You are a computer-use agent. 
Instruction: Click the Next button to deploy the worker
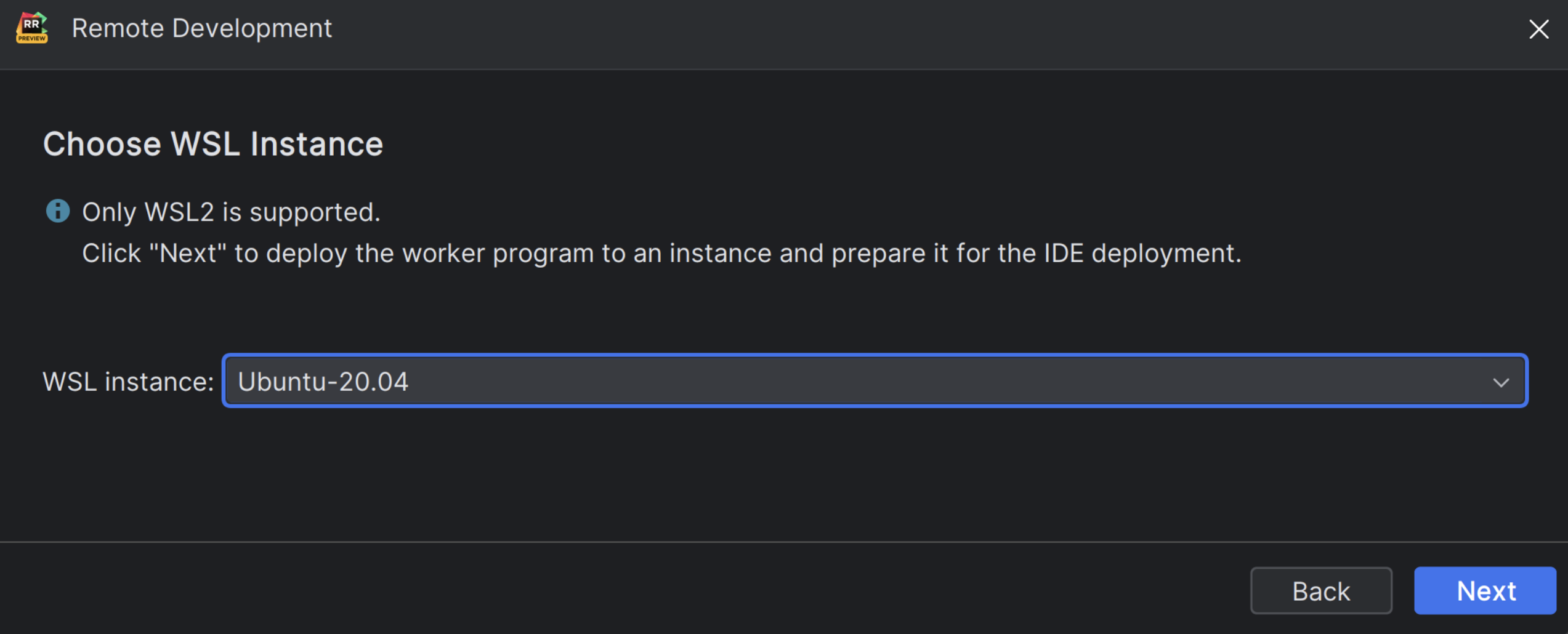coord(1484,590)
